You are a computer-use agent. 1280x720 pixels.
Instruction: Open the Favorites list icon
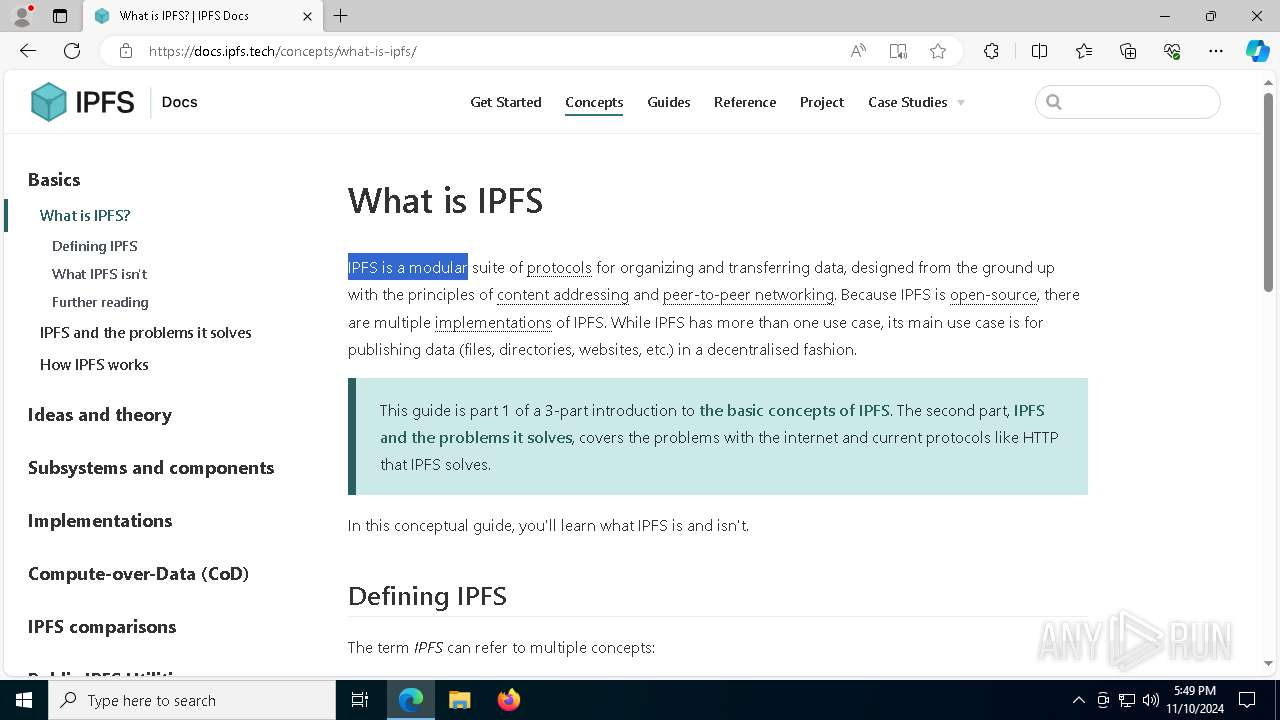coord(1084,51)
